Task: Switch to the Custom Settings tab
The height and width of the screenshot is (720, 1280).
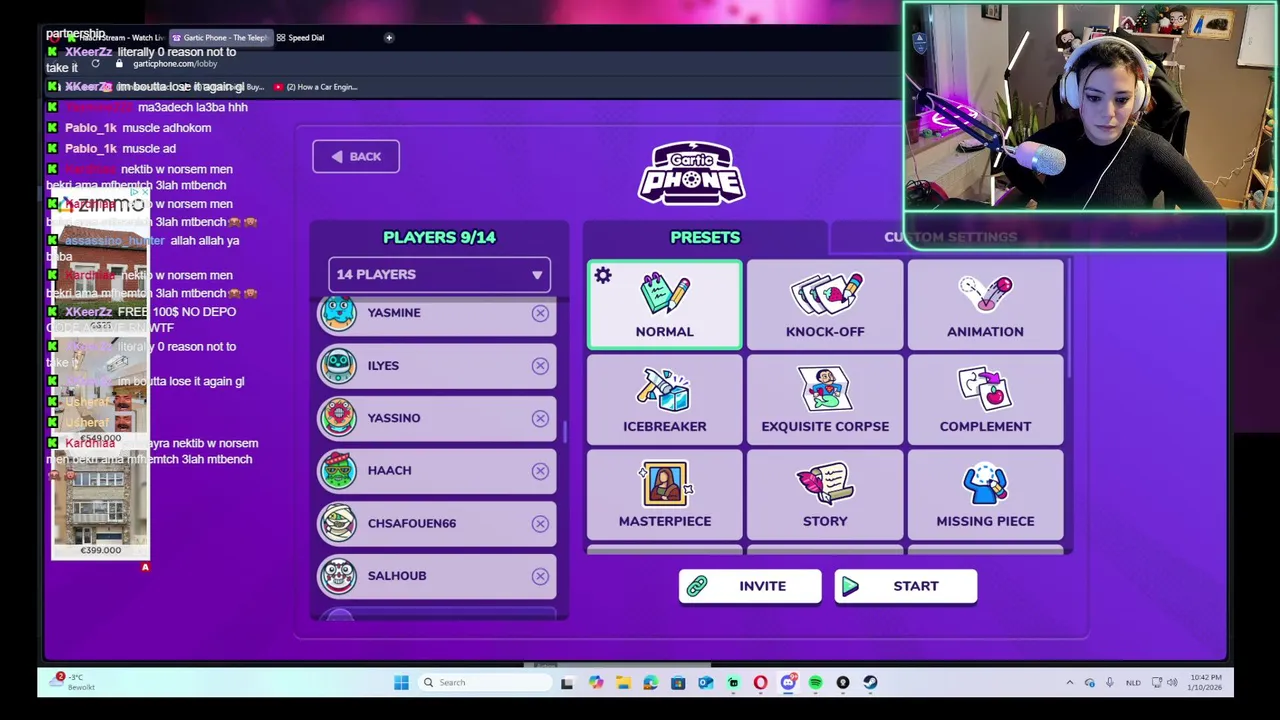Action: click(950, 237)
